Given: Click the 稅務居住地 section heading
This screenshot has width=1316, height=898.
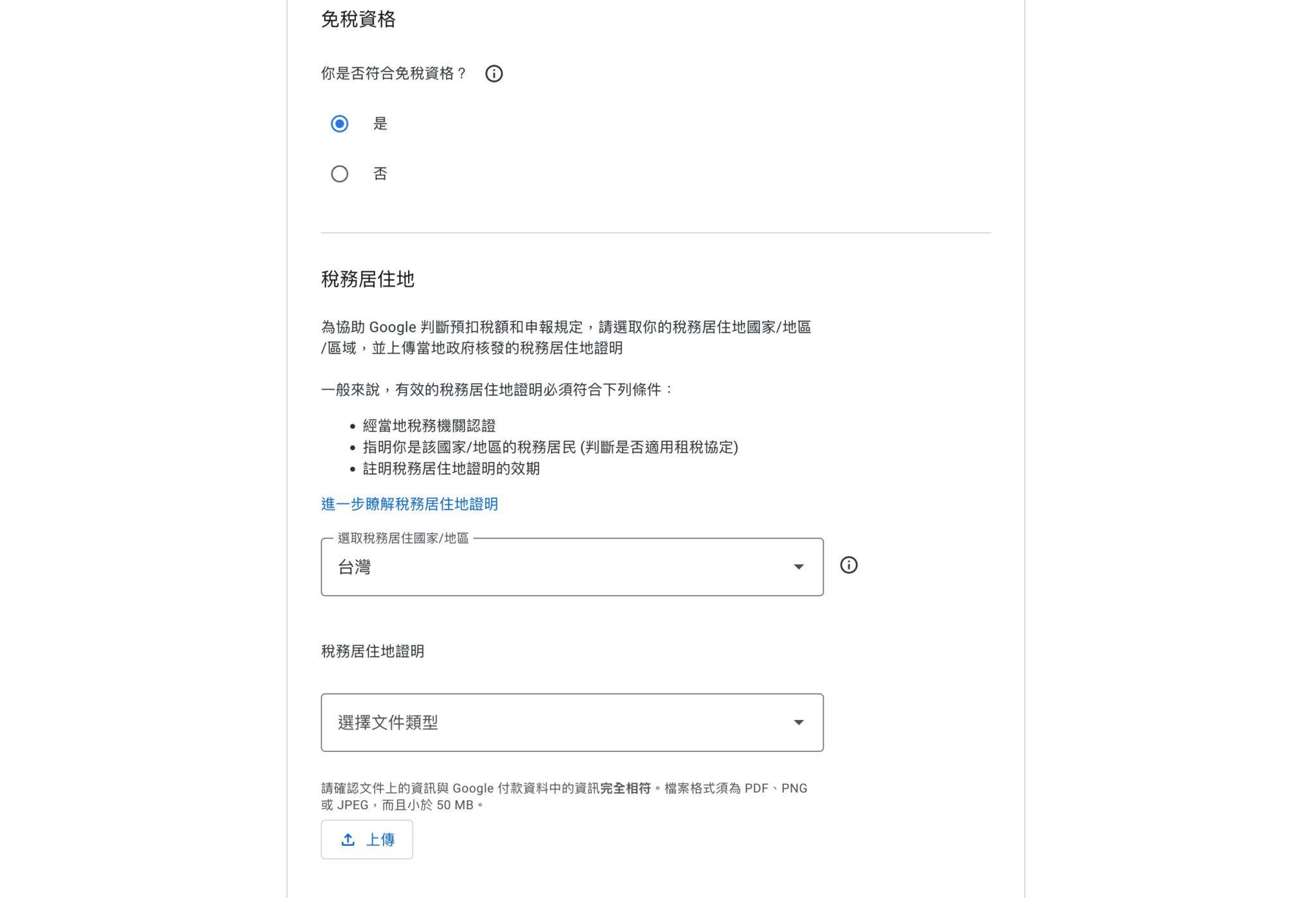Looking at the screenshot, I should click(x=368, y=279).
